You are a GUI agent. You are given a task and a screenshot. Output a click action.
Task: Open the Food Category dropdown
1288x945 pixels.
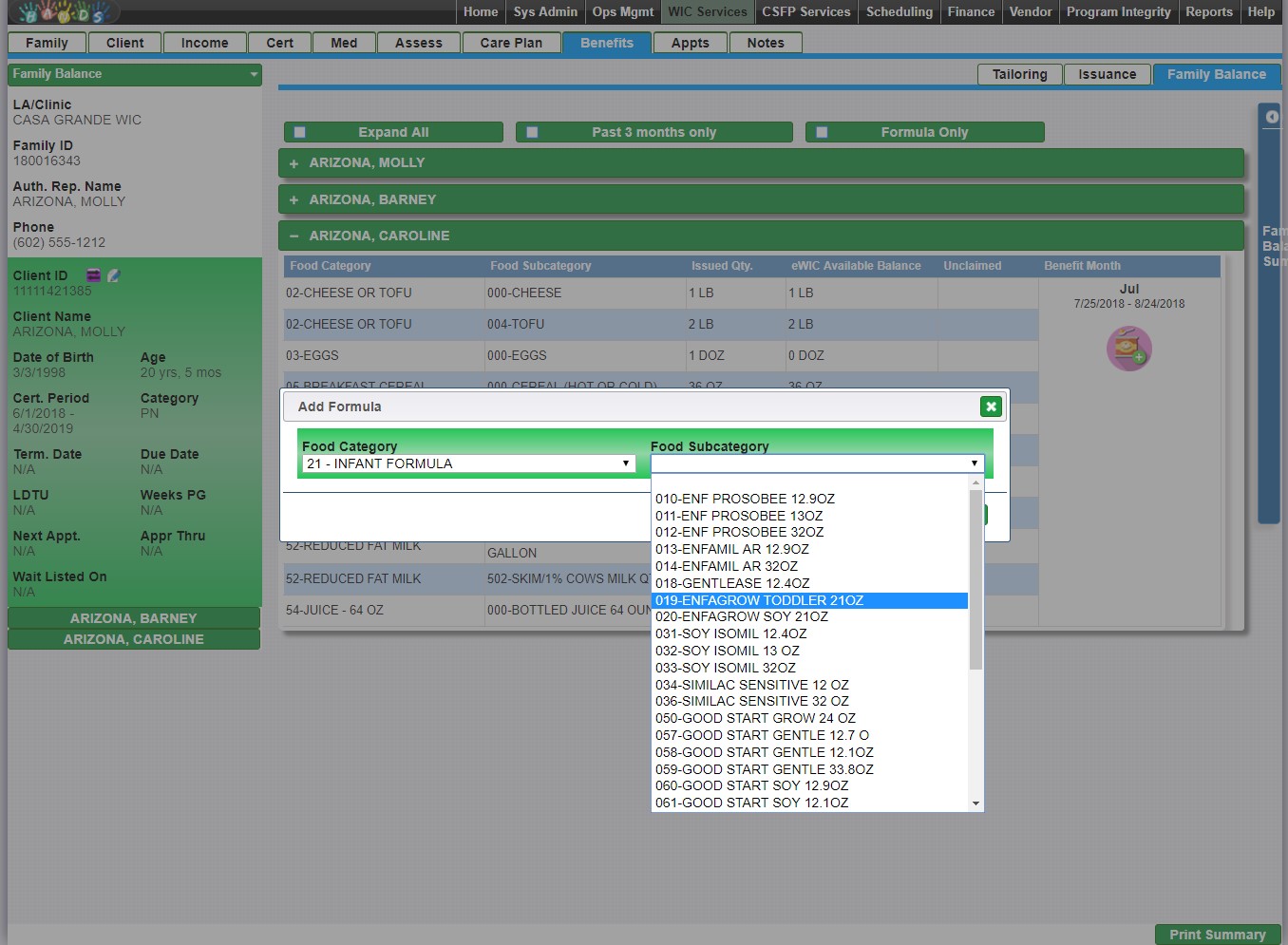click(x=467, y=463)
